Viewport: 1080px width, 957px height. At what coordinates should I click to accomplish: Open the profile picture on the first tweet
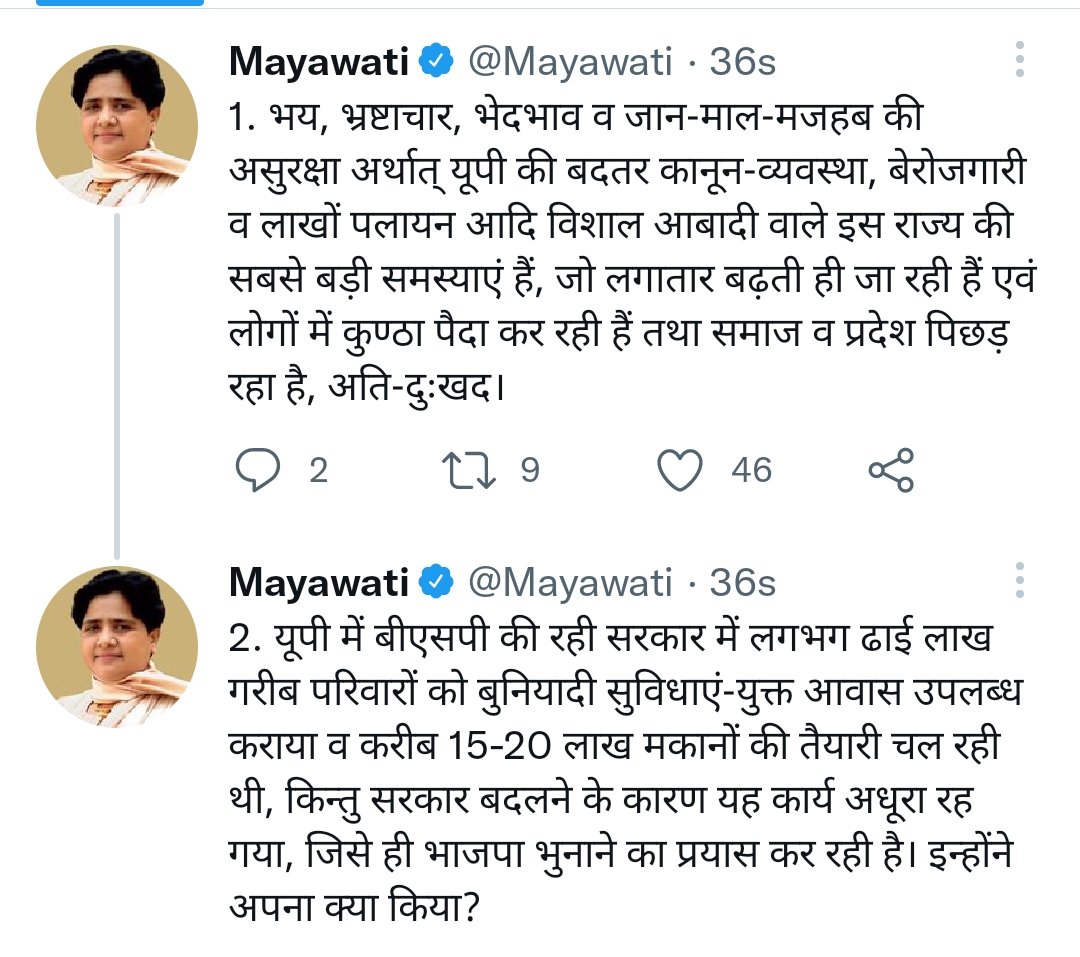[x=117, y=124]
